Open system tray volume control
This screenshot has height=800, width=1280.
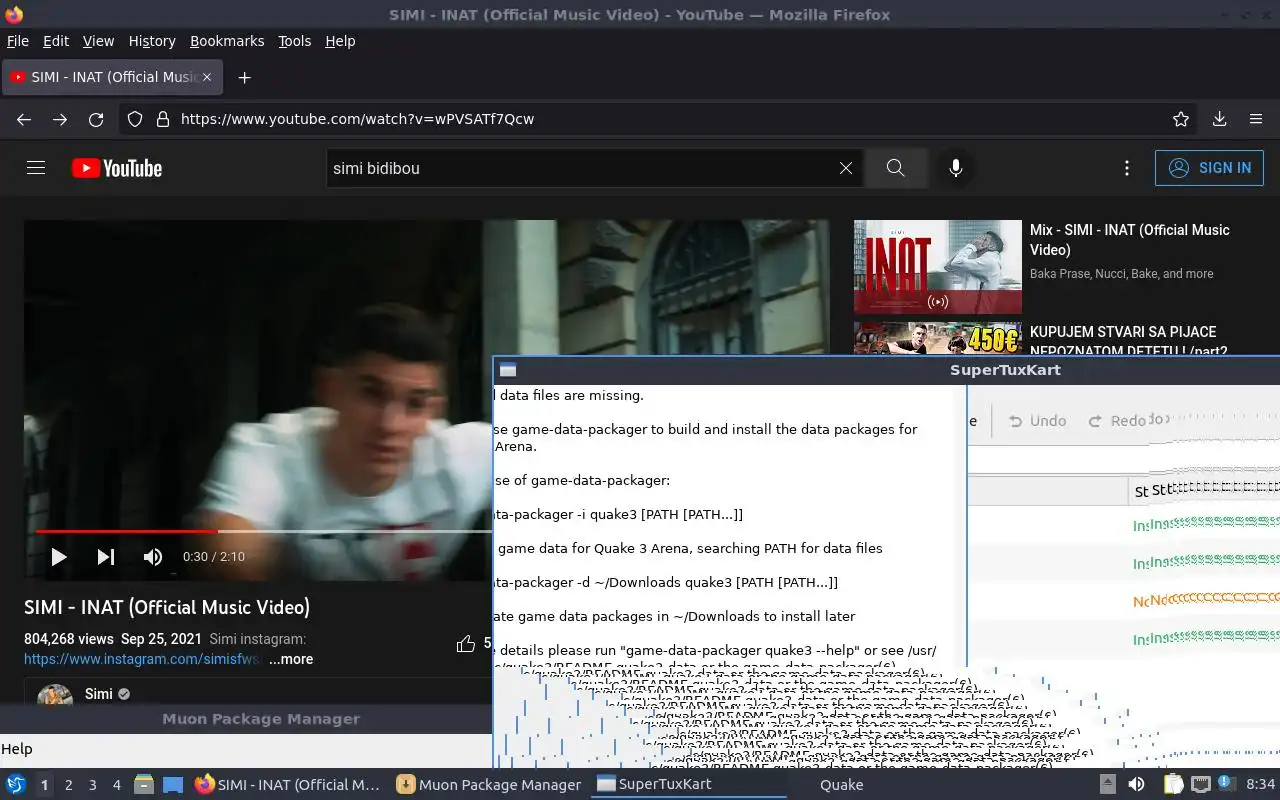pyautogui.click(x=1136, y=785)
